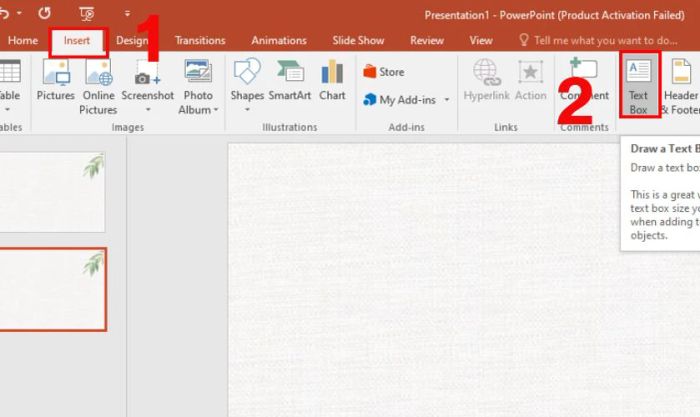
Task: Open the Insert ribbon tab
Action: tap(77, 41)
